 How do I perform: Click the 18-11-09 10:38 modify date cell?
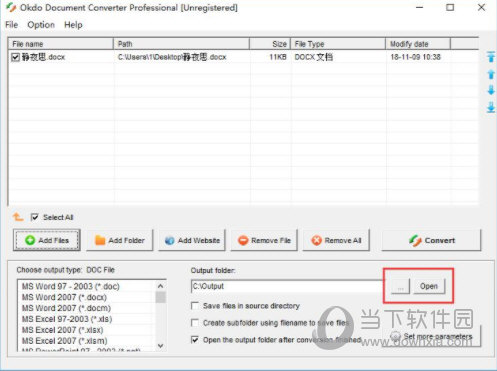tap(416, 57)
